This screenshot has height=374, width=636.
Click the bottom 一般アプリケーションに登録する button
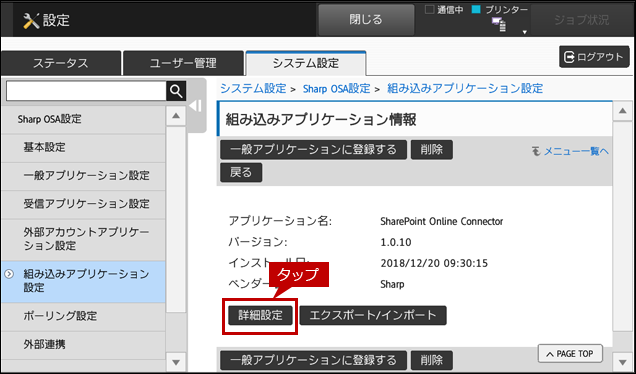tap(313, 360)
